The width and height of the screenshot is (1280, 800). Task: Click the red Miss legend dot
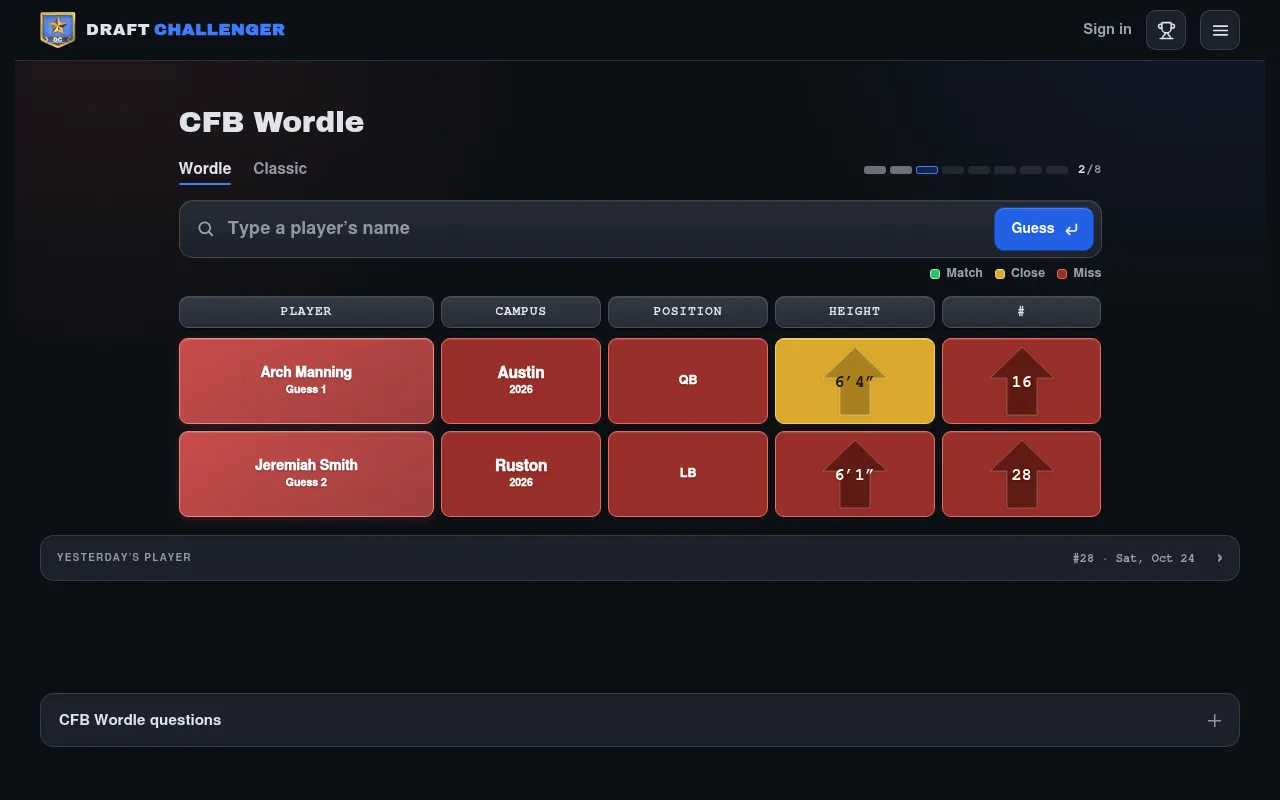[1062, 273]
